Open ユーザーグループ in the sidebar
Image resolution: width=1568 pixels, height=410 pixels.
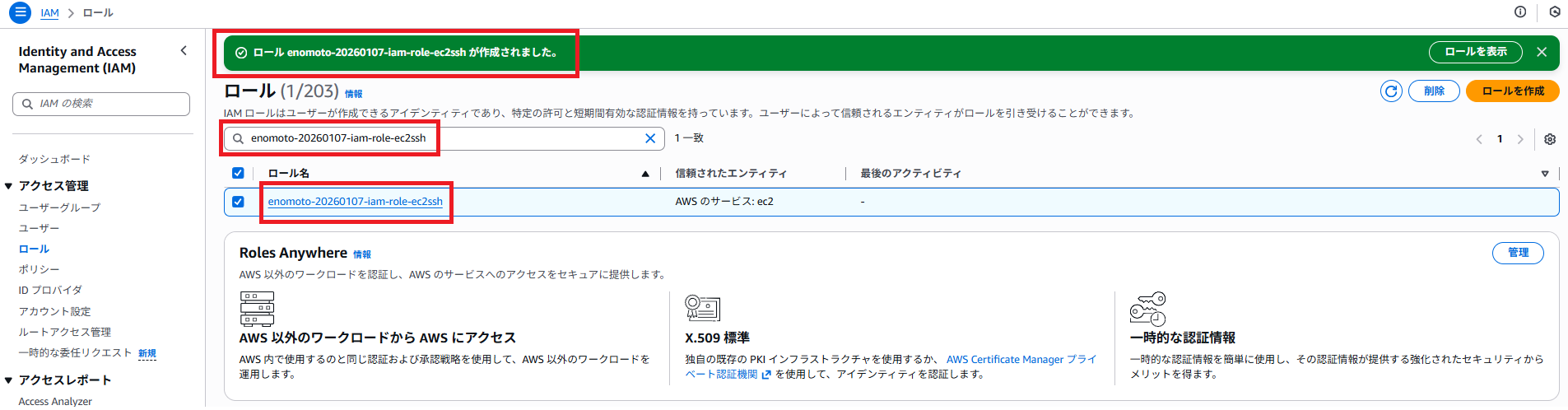(x=59, y=207)
